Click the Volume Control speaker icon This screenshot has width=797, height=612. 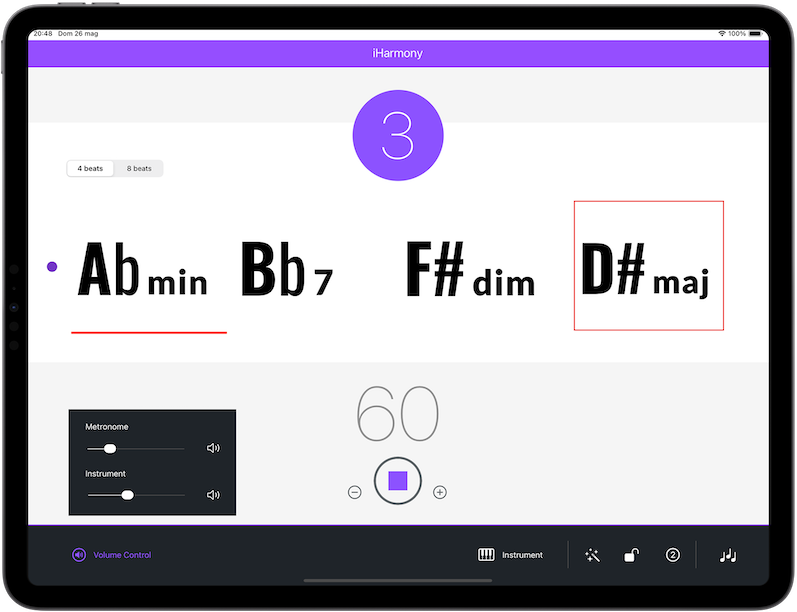[79, 555]
